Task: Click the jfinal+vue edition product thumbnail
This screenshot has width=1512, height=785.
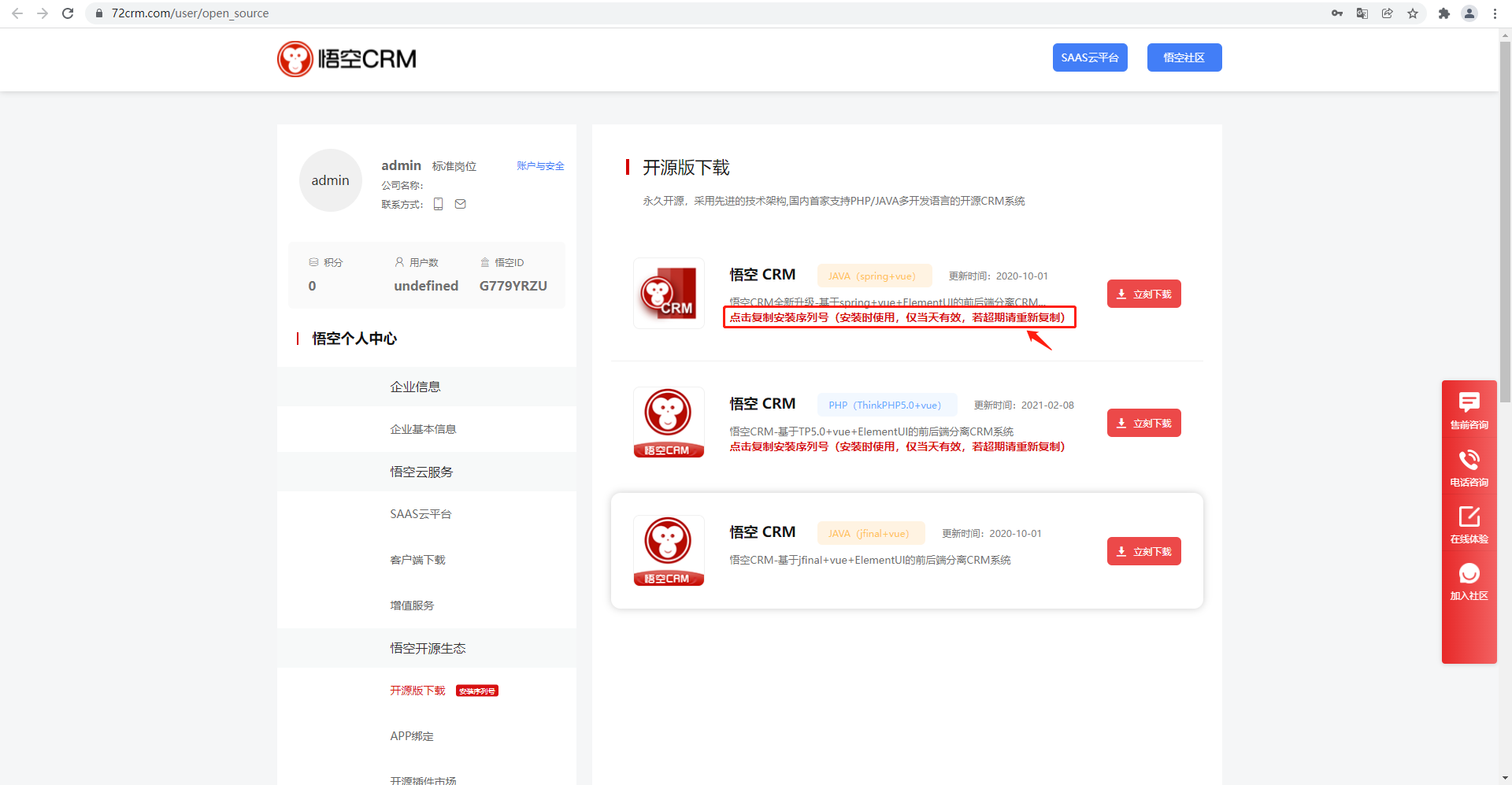Action: click(669, 550)
